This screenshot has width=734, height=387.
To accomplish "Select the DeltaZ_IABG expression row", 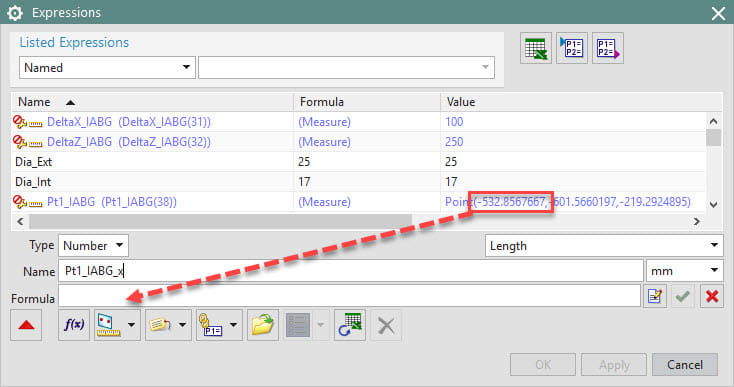I will pos(358,142).
